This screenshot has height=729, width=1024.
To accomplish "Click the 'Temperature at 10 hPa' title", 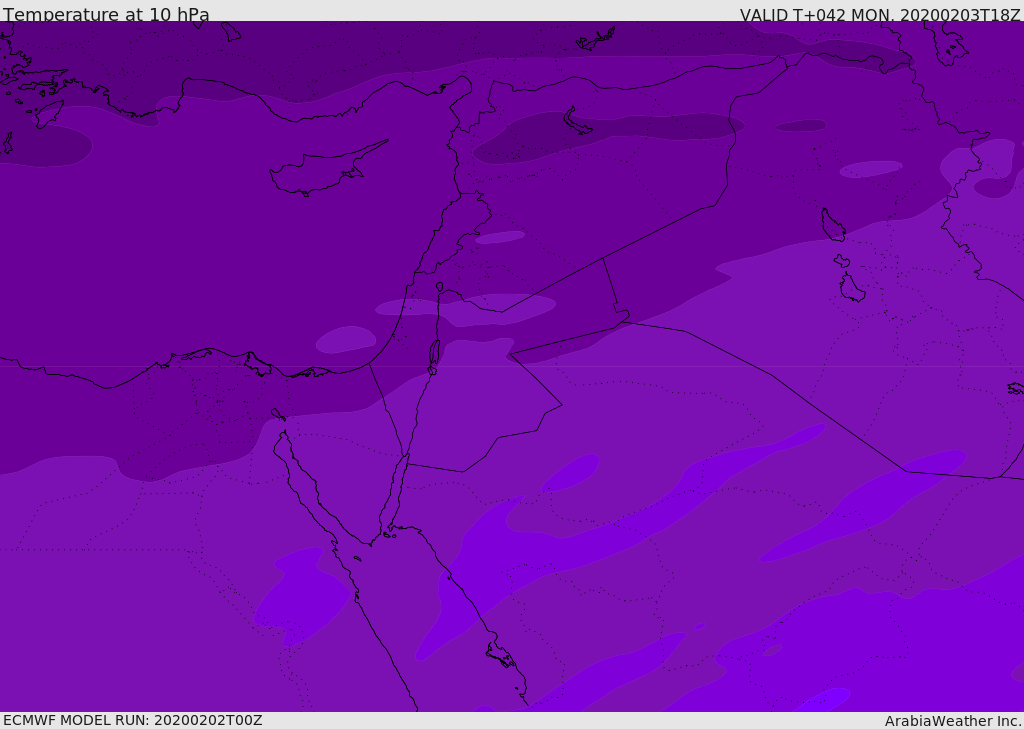I will point(106,14).
